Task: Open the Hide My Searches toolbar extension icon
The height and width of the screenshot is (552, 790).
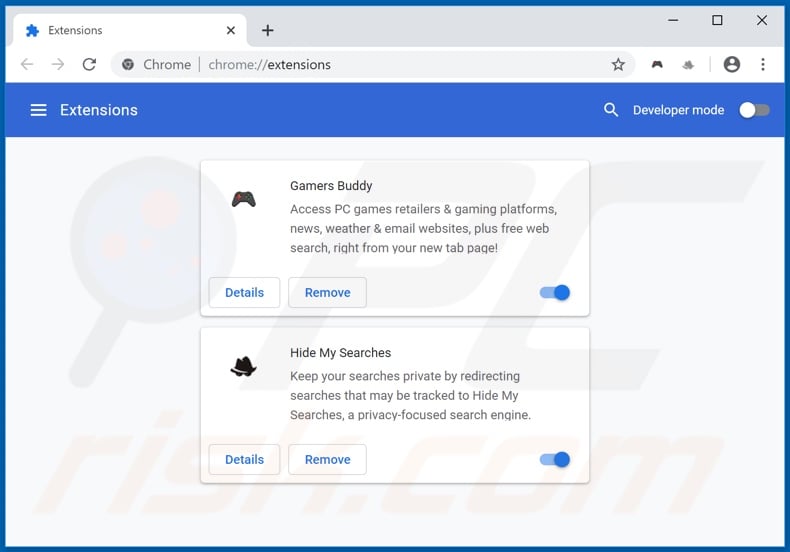Action: [x=688, y=64]
